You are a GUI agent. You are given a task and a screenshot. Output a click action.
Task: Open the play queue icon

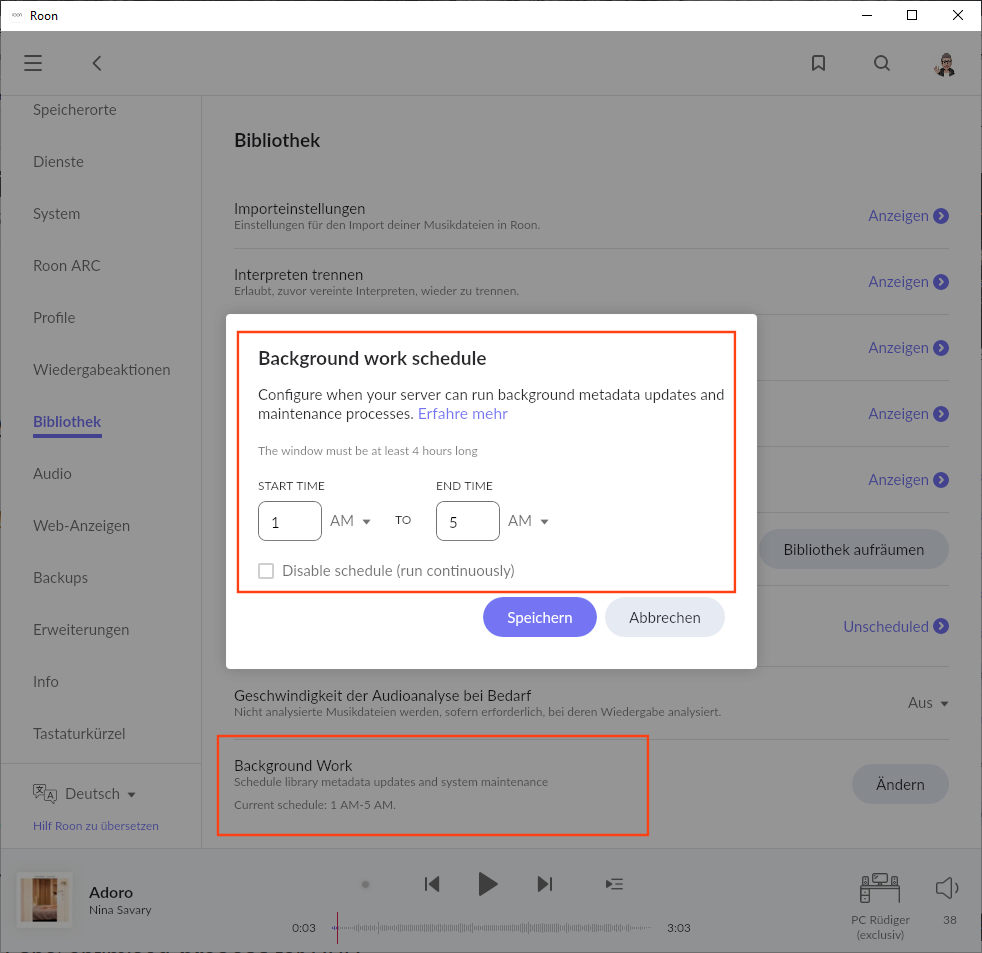pyautogui.click(x=614, y=883)
